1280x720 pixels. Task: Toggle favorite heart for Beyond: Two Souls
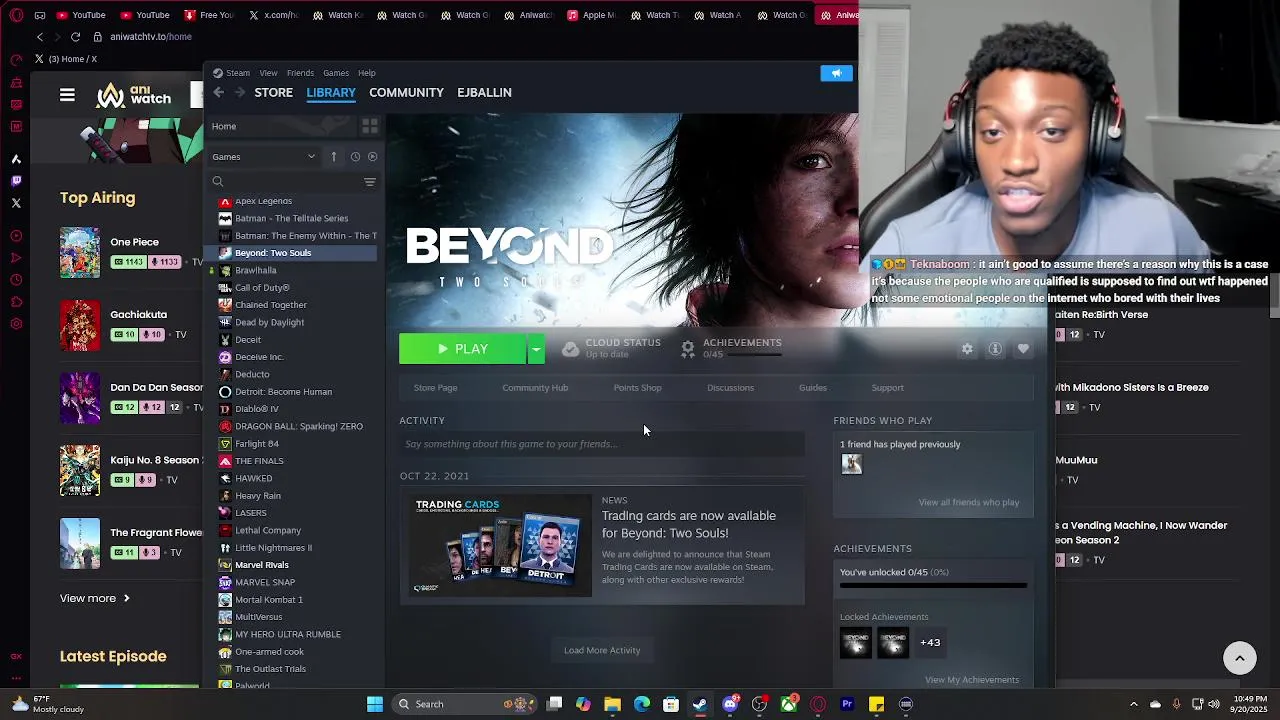coord(1023,349)
